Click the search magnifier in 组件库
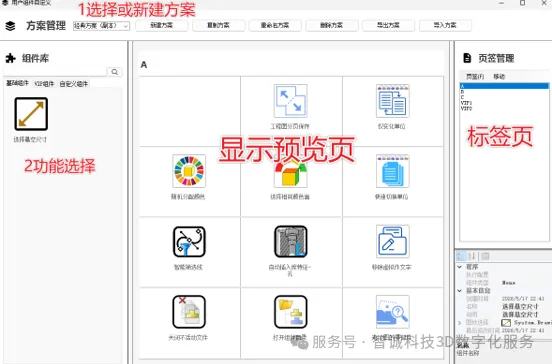The height and width of the screenshot is (364, 552). pos(115,72)
